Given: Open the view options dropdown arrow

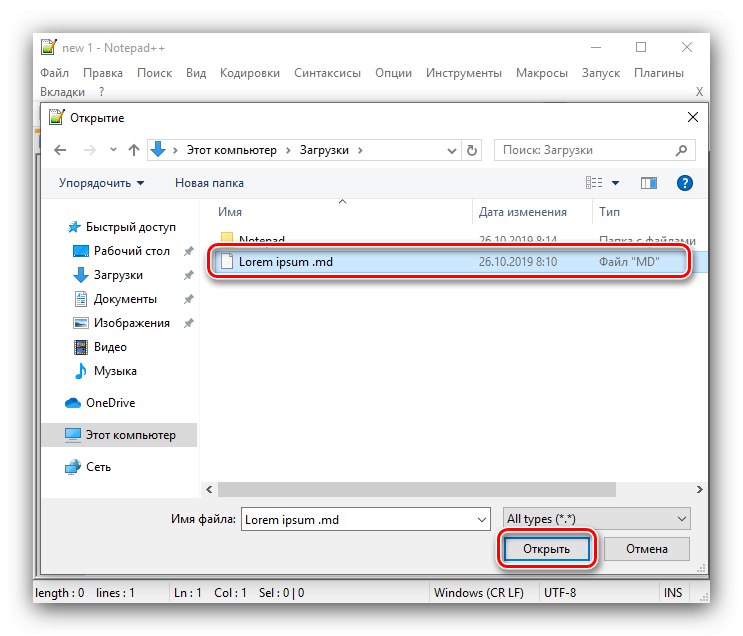Looking at the screenshot, I should point(615,183).
